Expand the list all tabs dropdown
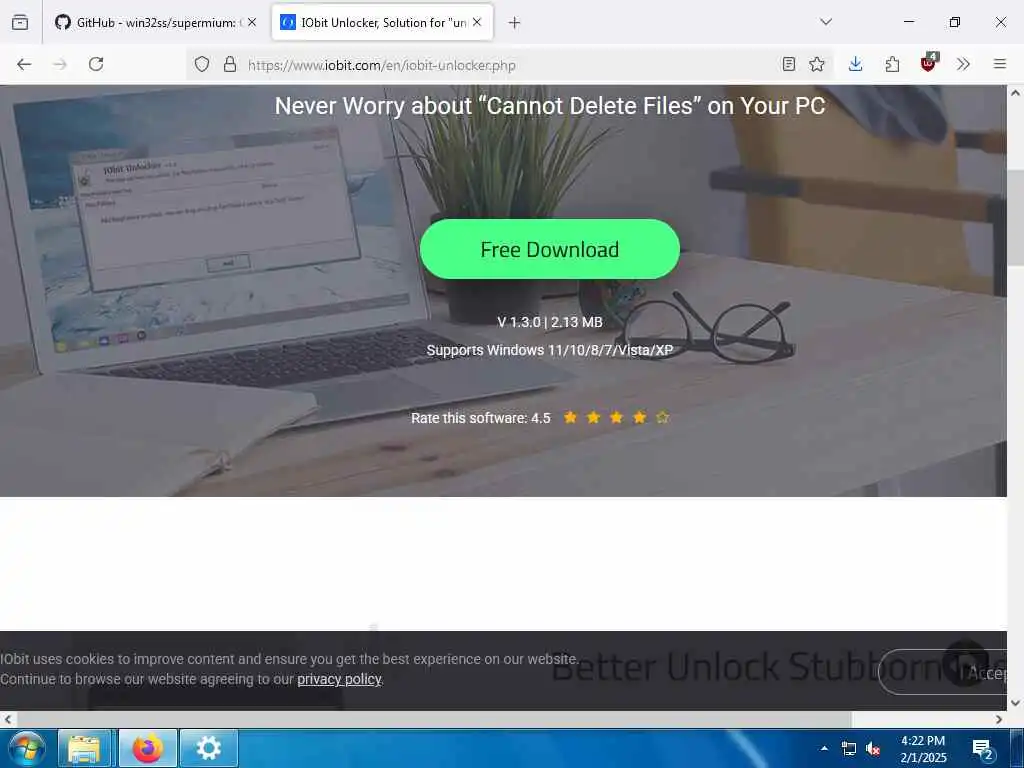This screenshot has height=768, width=1024. pos(825,22)
